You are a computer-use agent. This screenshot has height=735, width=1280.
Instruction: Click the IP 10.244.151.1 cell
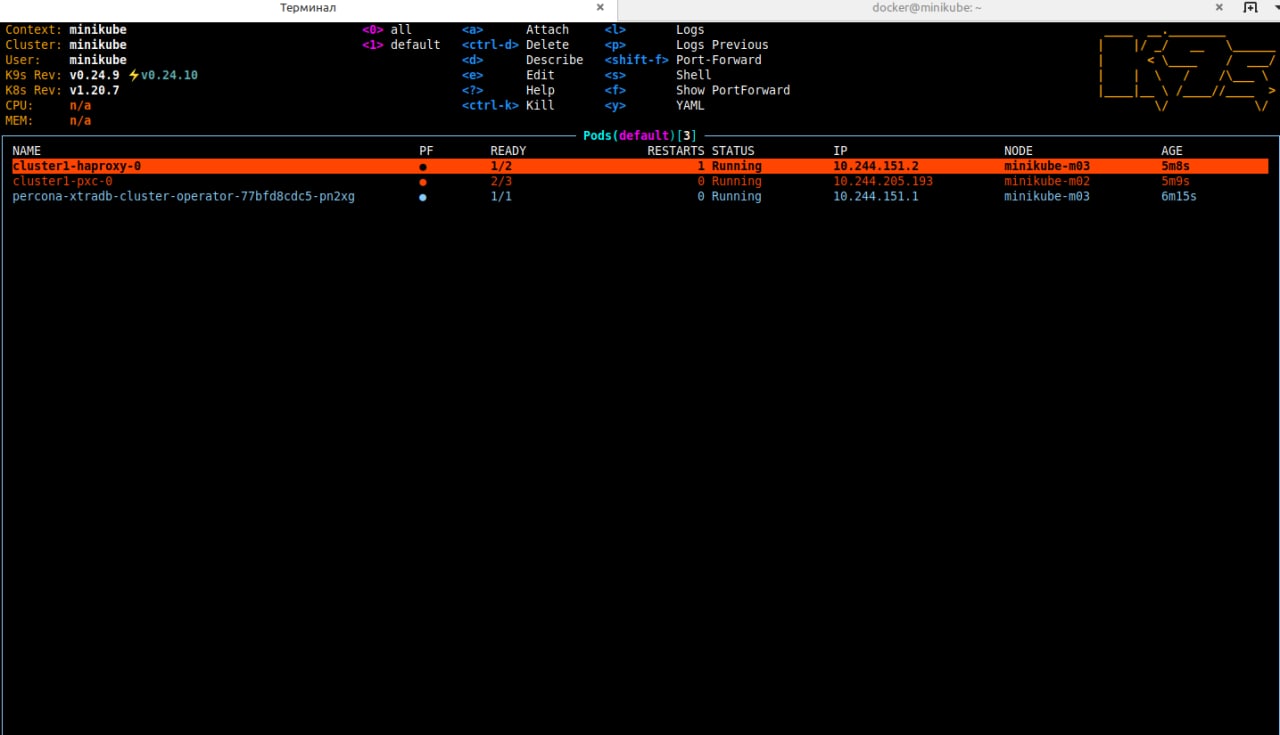point(876,196)
